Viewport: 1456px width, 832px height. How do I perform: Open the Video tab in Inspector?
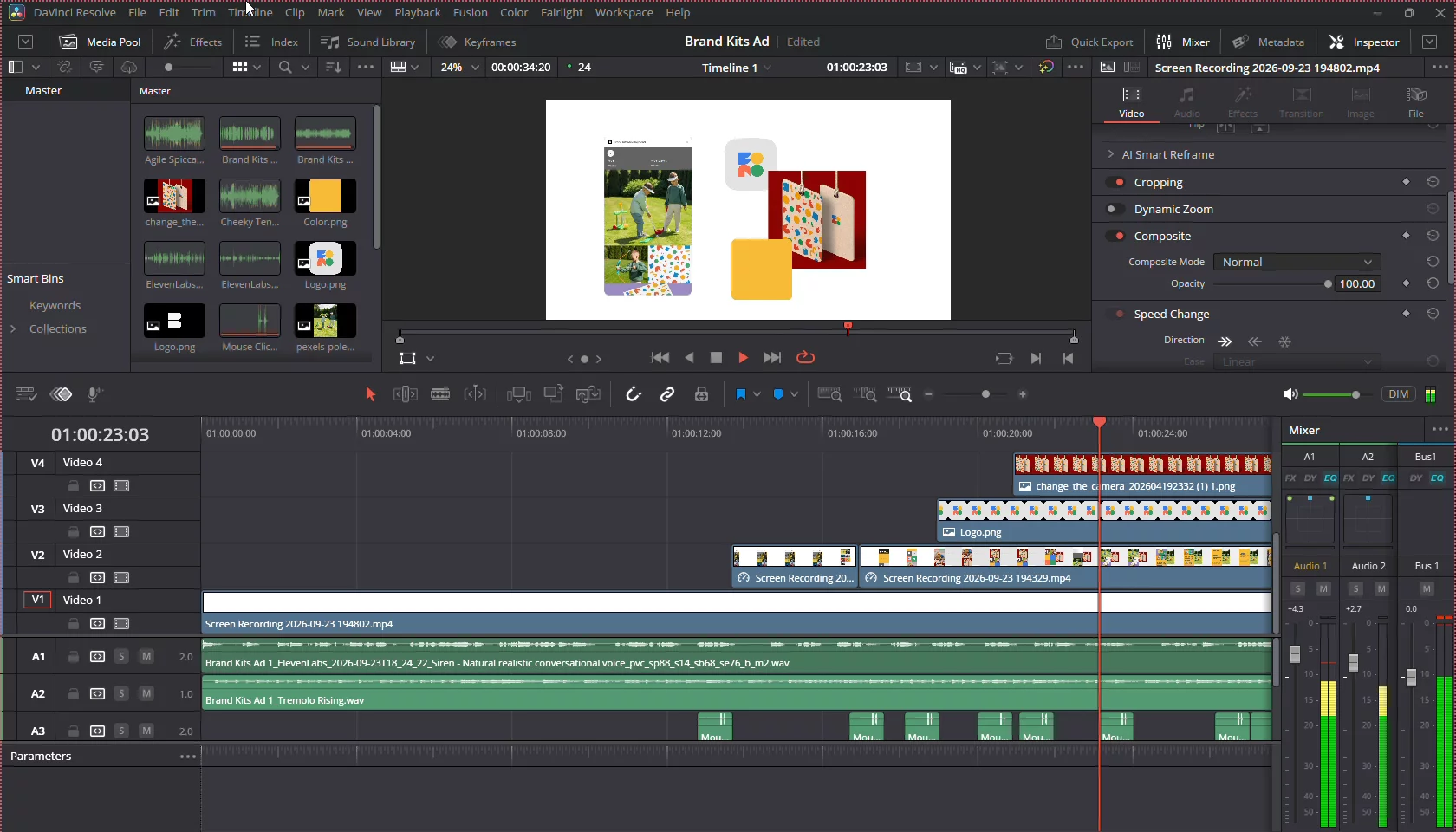pos(1132,102)
